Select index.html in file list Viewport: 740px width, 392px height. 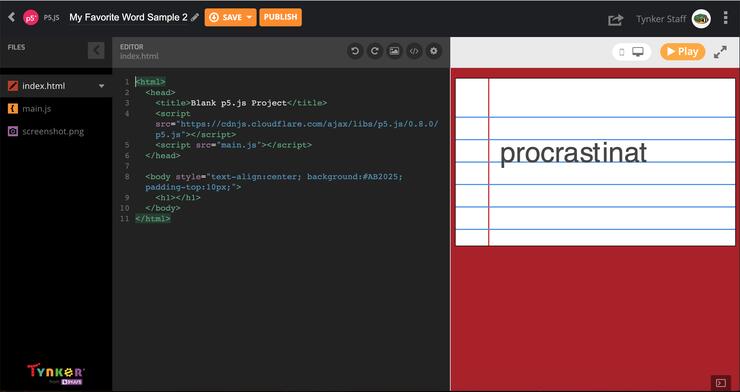tap(56, 86)
